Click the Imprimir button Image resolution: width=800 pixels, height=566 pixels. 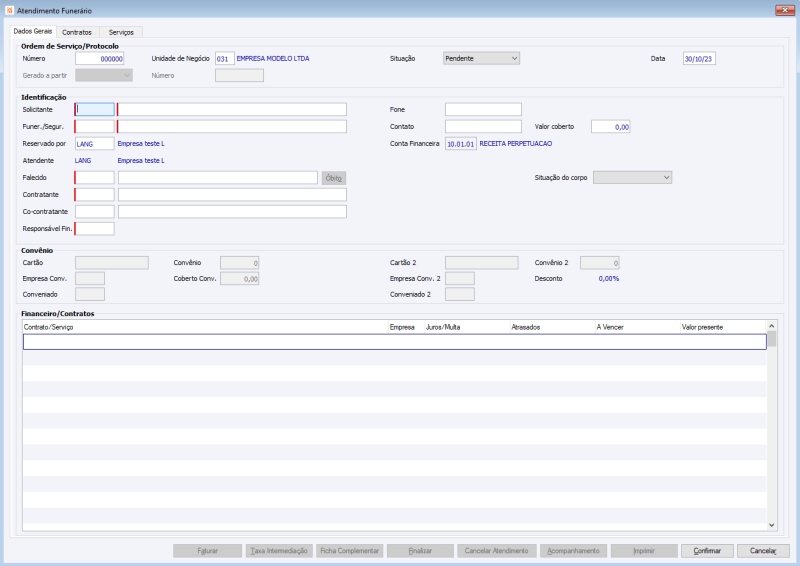[644, 551]
